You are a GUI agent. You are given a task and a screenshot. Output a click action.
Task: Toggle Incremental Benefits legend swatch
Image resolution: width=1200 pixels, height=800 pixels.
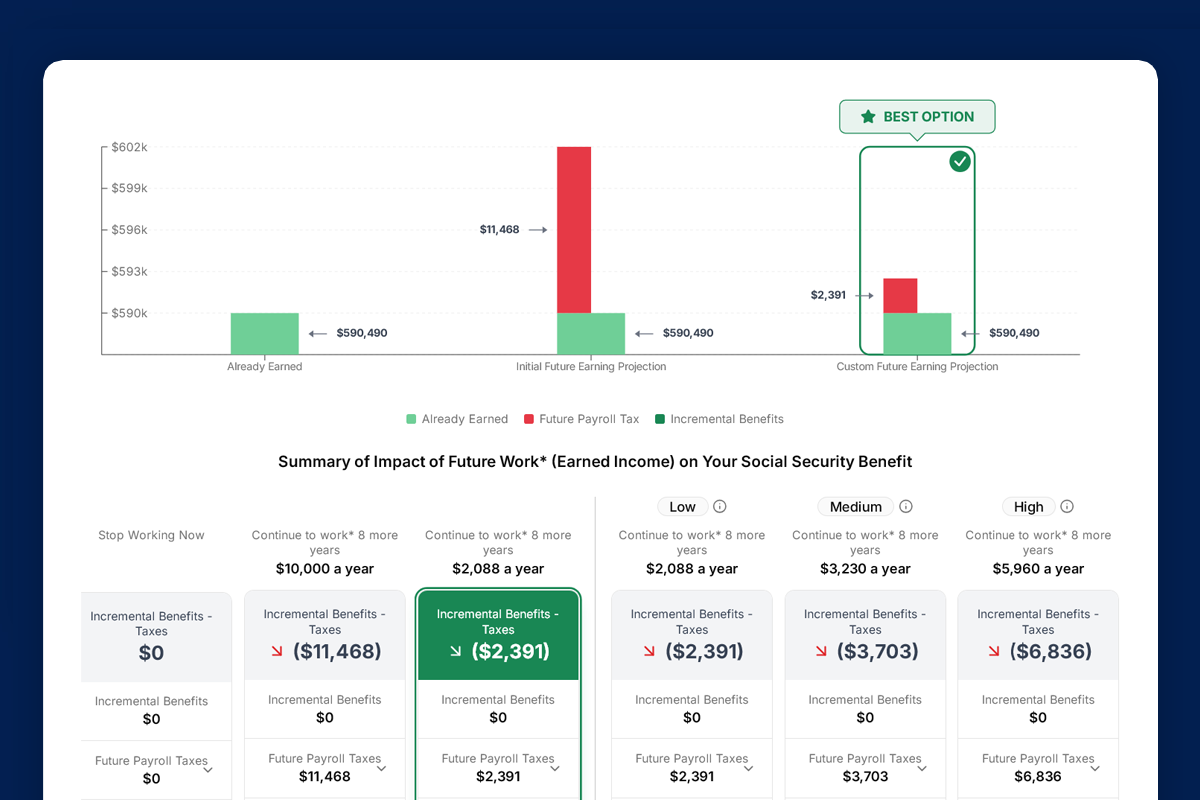(x=660, y=419)
